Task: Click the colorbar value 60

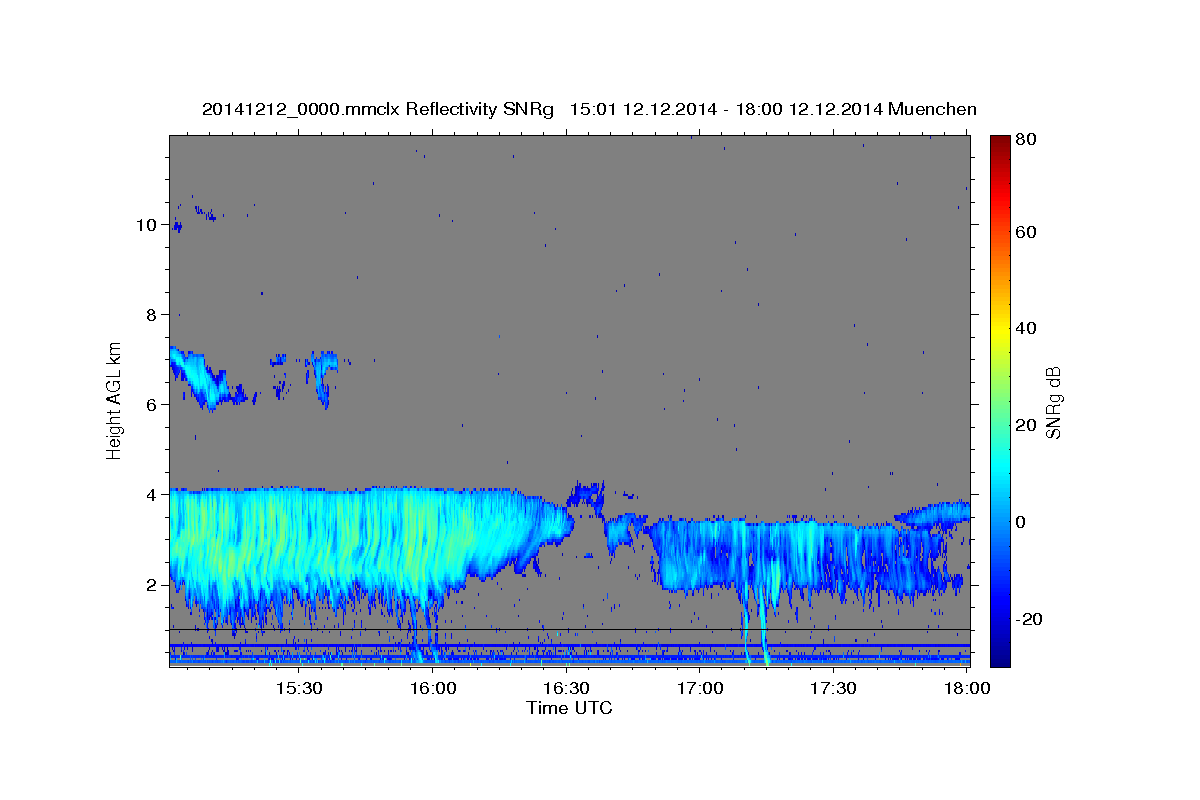Action: click(1027, 232)
